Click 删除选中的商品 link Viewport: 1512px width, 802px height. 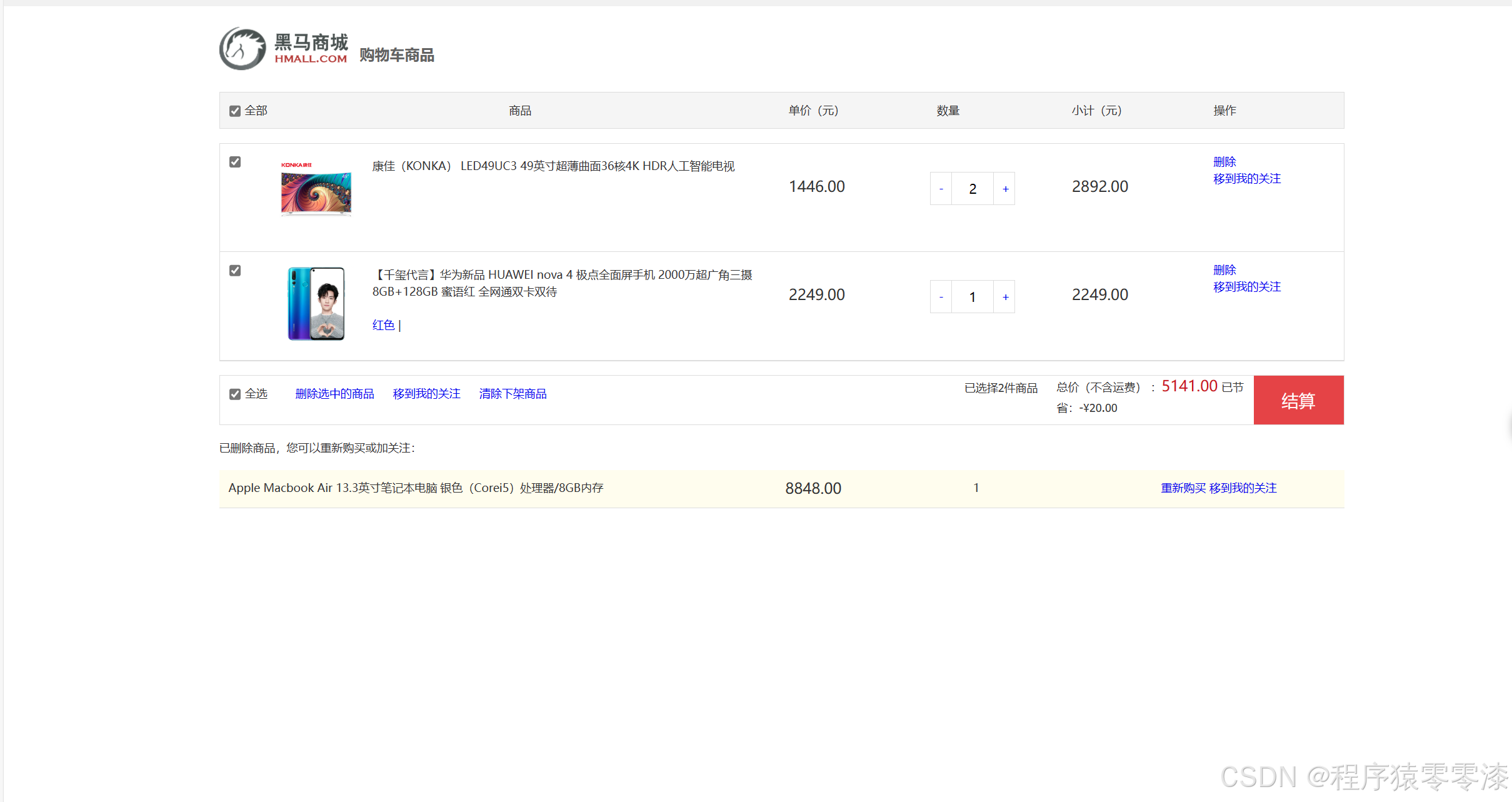(334, 394)
